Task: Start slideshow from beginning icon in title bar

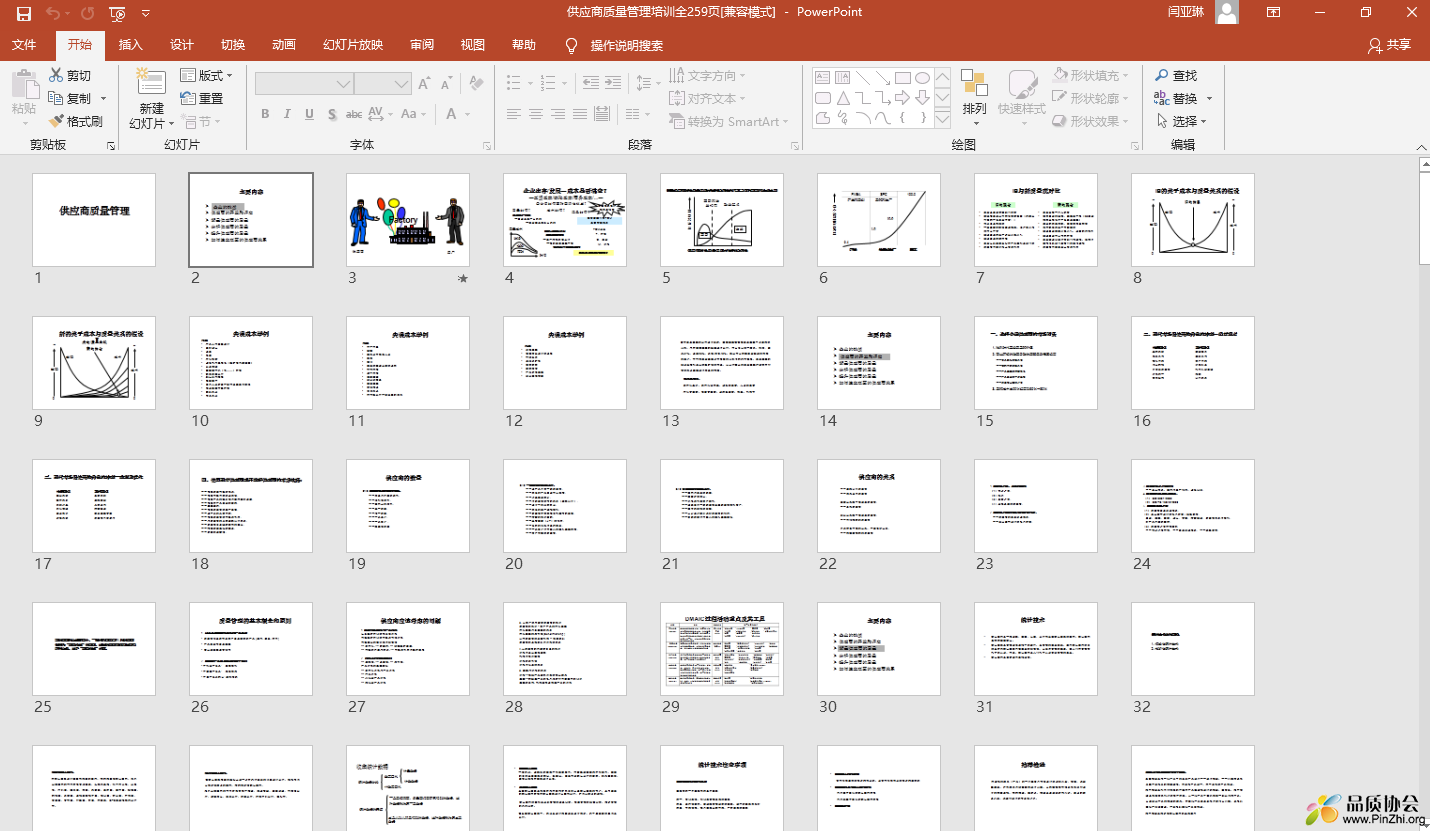Action: point(118,13)
